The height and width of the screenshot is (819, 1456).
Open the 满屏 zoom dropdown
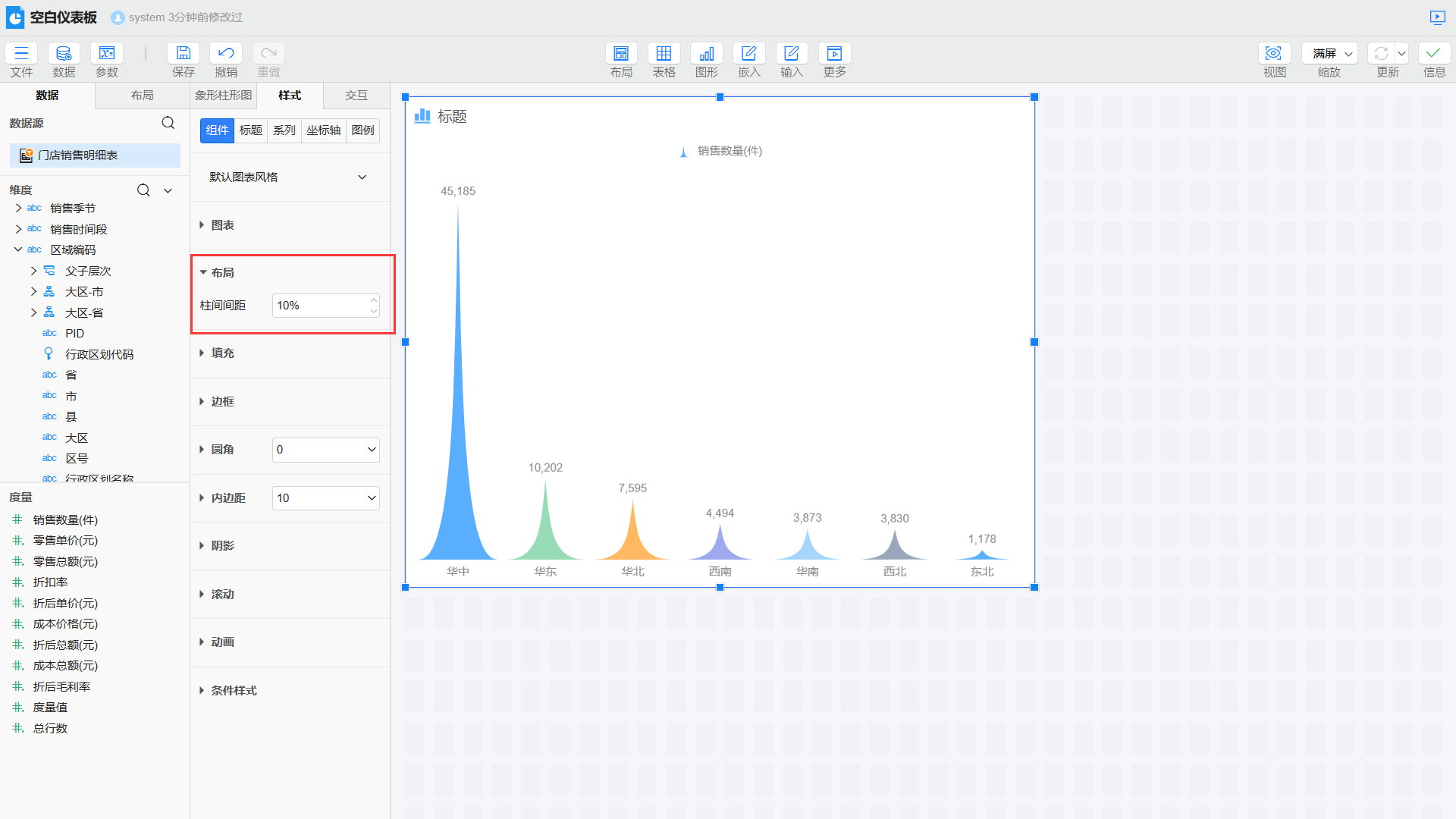click(1332, 53)
